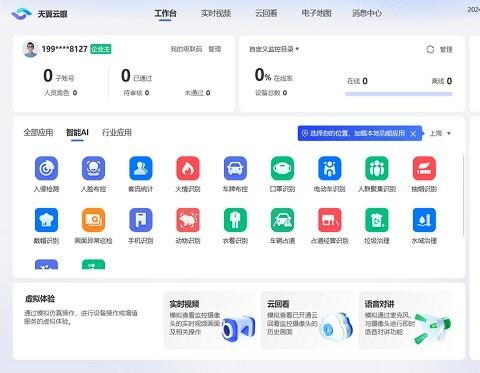This screenshot has width=480, height=373.
Task: Open the 消息中心 message center tab
Action: click(x=367, y=13)
